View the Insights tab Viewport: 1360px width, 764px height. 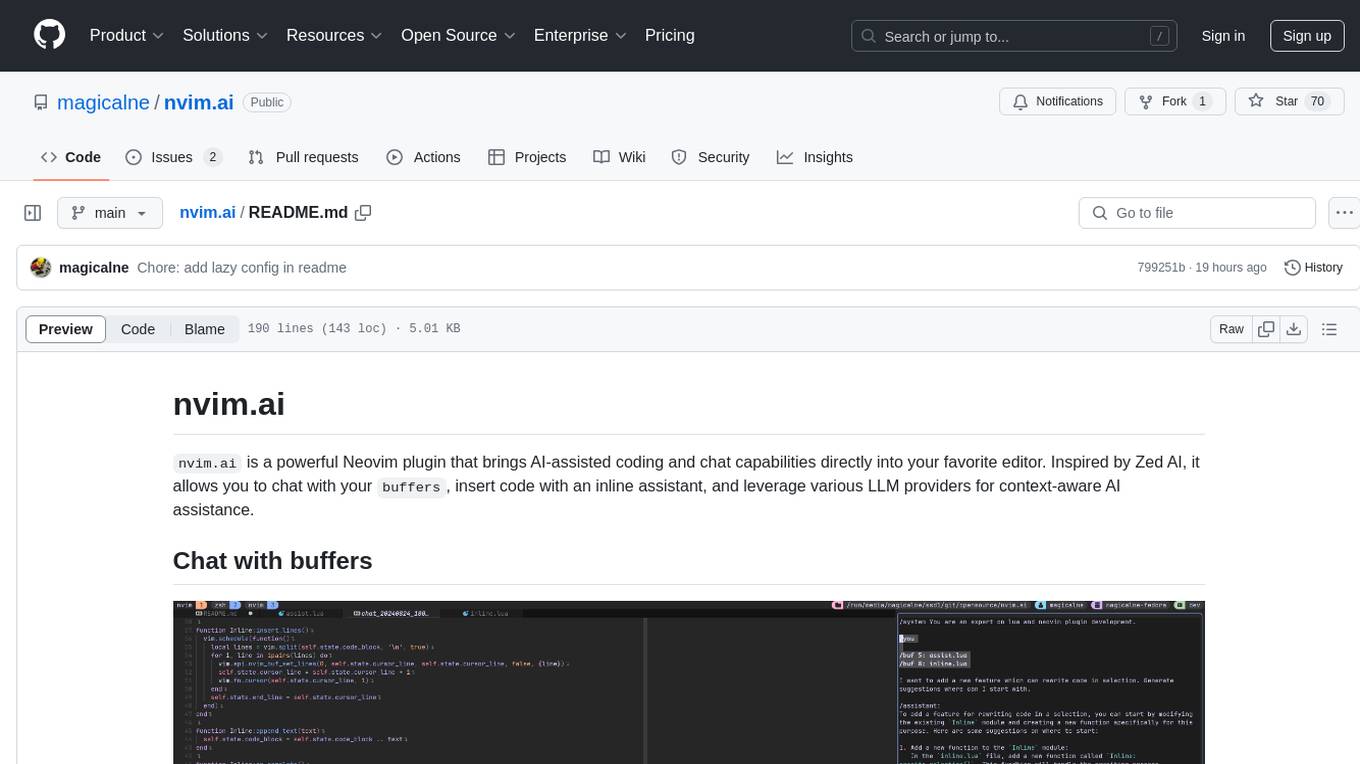(x=815, y=157)
